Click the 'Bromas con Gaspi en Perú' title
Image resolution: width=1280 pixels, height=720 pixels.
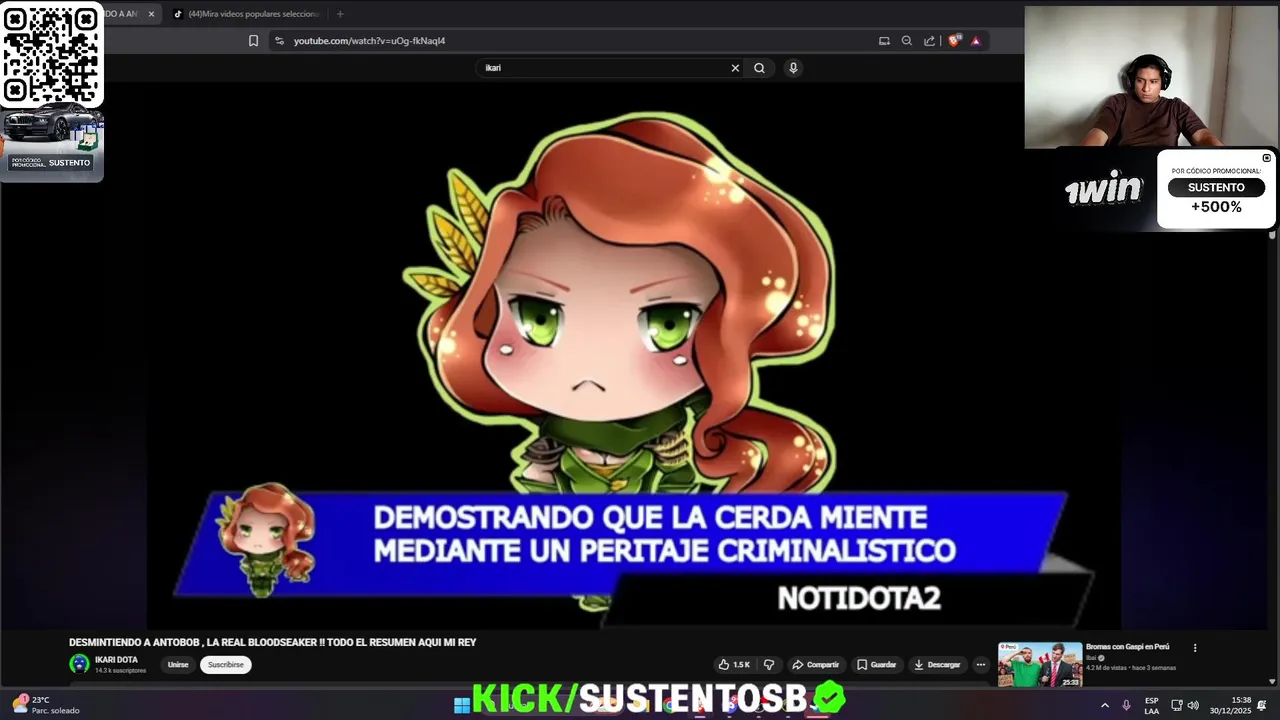1127,647
